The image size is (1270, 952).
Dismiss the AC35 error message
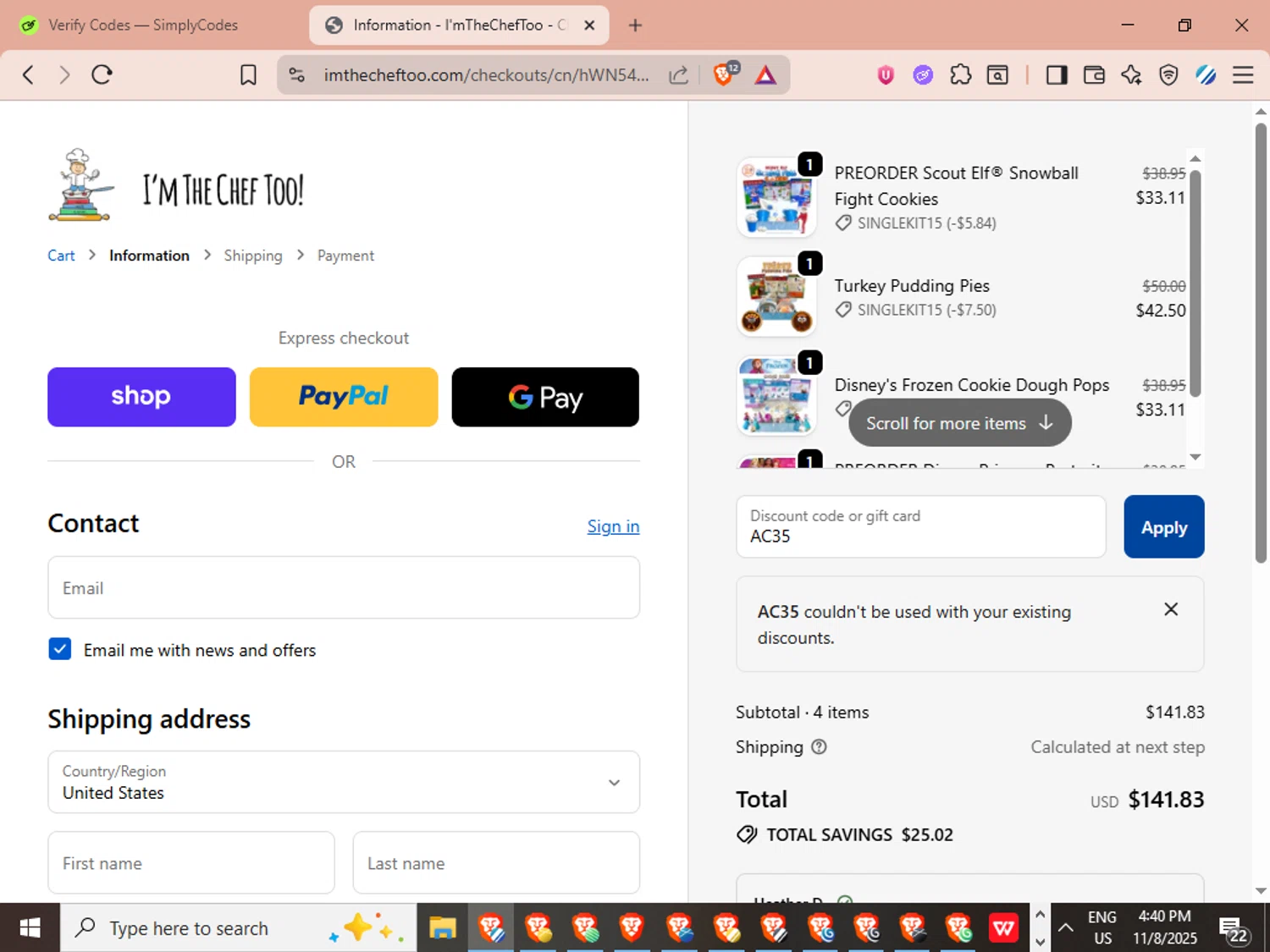(x=1171, y=609)
